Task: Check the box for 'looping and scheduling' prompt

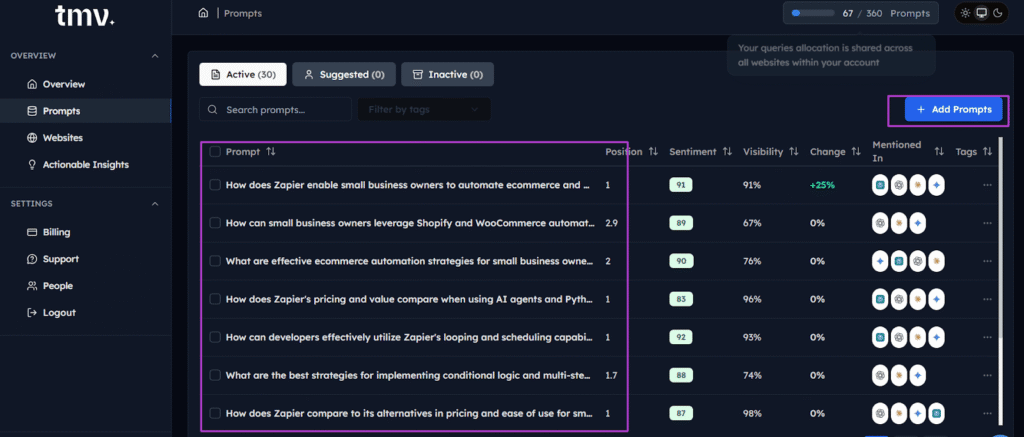Action: pos(215,337)
